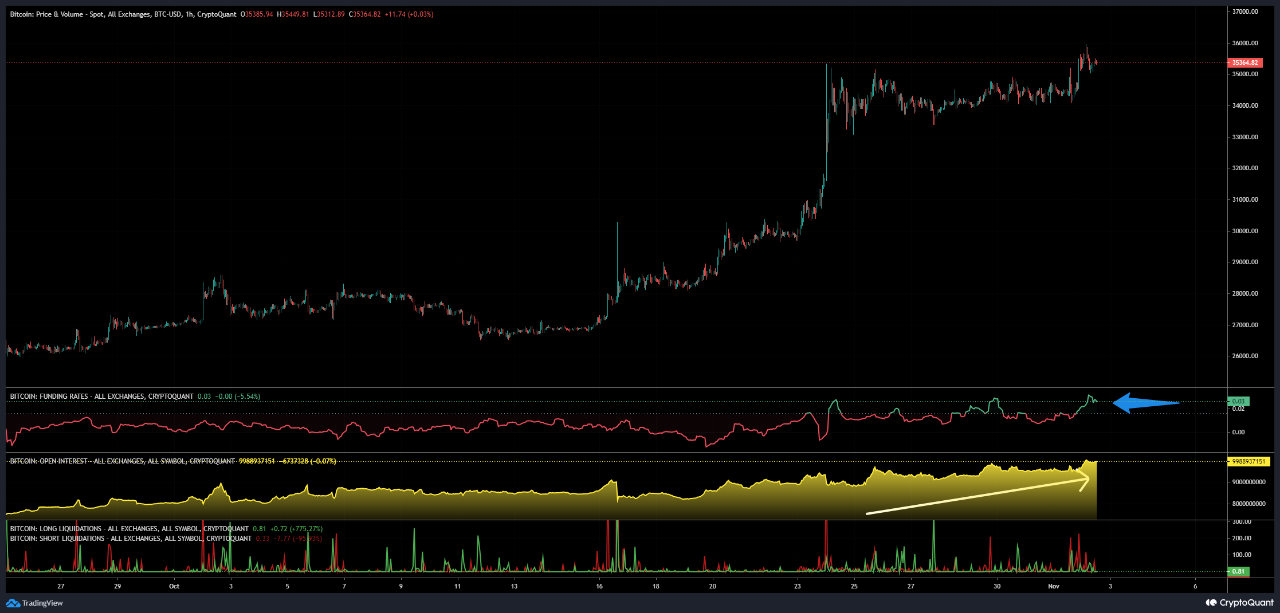The width and height of the screenshot is (1280, 613).
Task: Expand the Open Interest pane legend
Action: coord(110,462)
